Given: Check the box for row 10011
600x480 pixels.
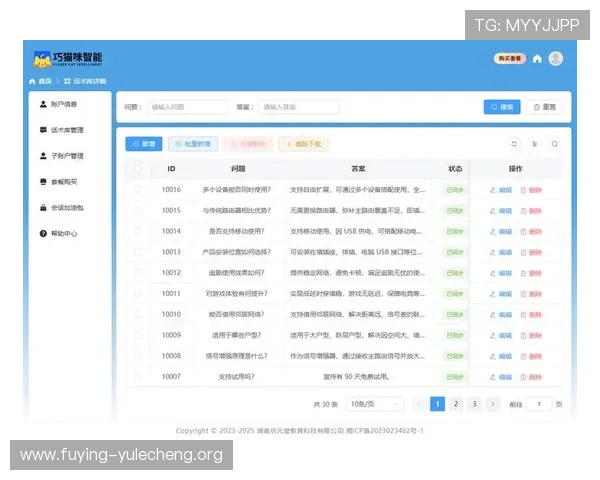Looking at the screenshot, I should coord(138,293).
